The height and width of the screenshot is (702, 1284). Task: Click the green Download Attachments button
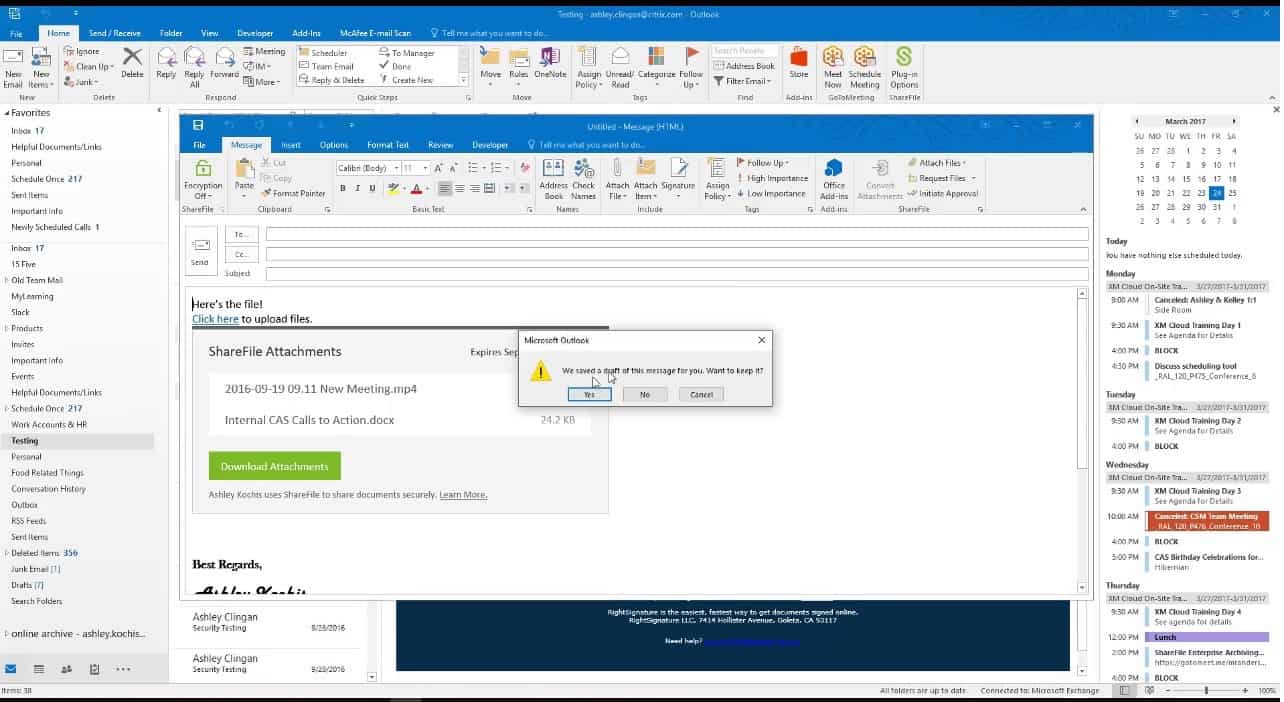(x=274, y=466)
